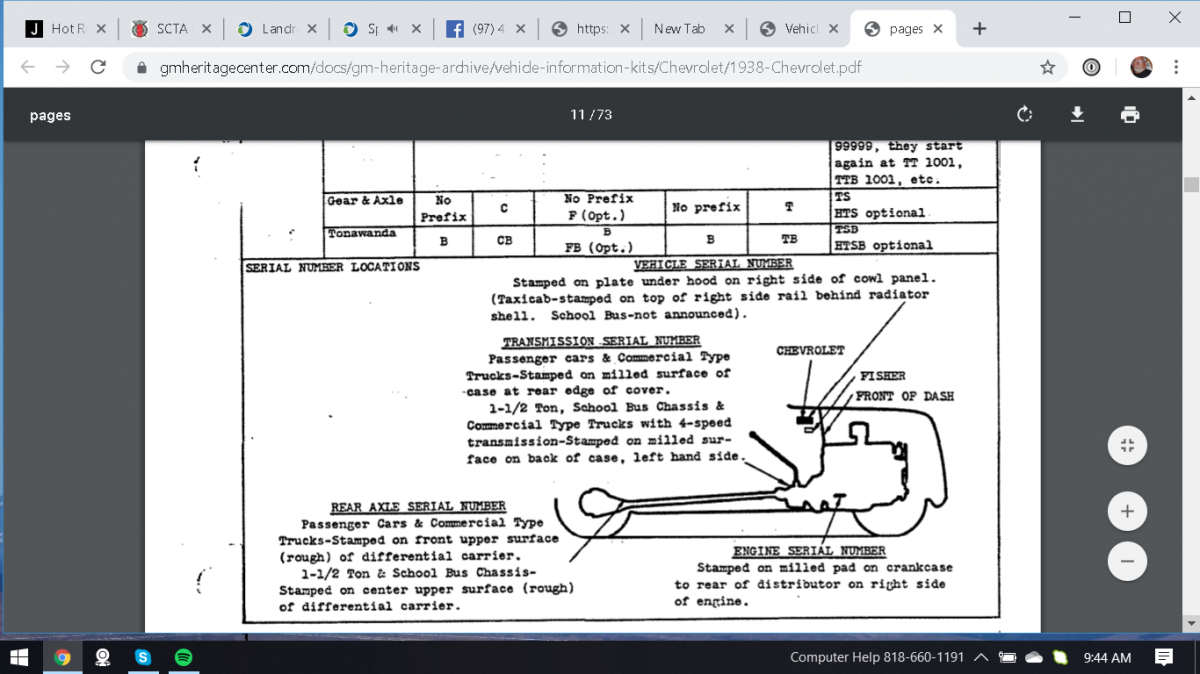The image size is (1200, 674).
Task: Show hidden system tray icons
Action: tap(981, 657)
